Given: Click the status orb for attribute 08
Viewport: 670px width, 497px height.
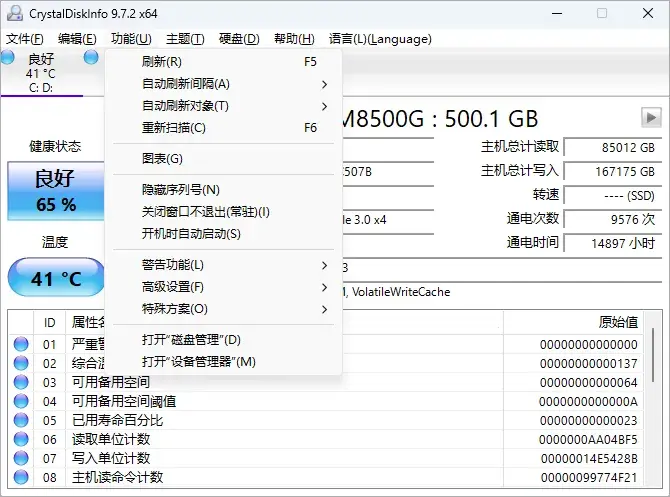Looking at the screenshot, I should tap(21, 477).
